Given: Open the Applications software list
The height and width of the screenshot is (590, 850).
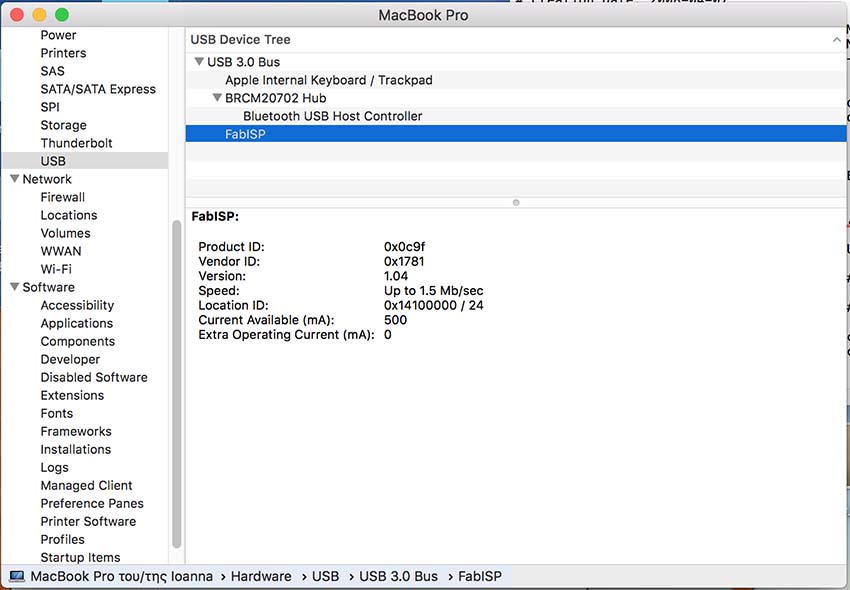Looking at the screenshot, I should point(77,323).
